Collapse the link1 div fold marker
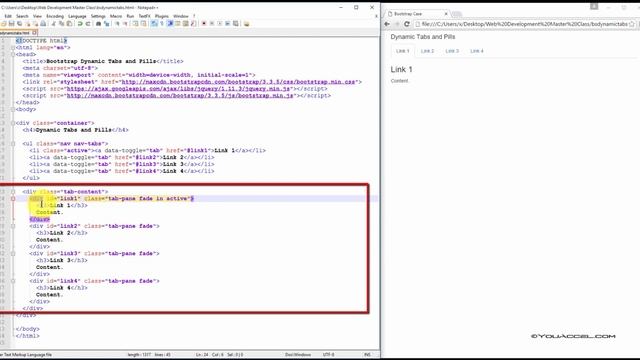The image size is (640, 360). tap(13, 198)
